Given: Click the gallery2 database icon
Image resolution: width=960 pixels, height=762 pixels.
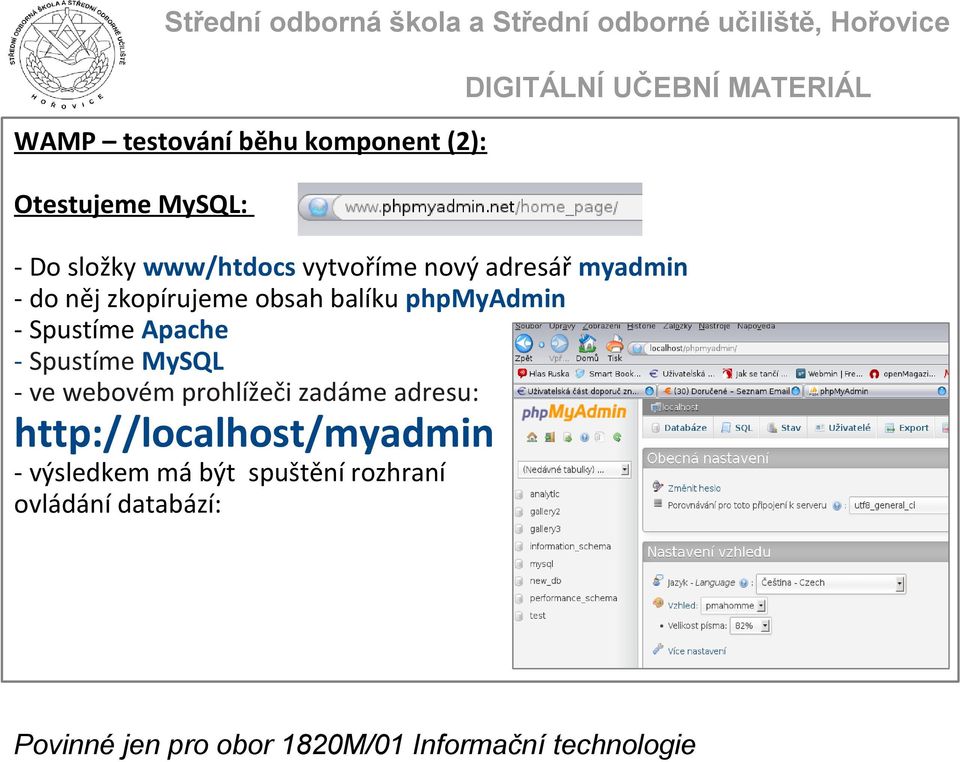Looking at the screenshot, I should tap(519, 512).
